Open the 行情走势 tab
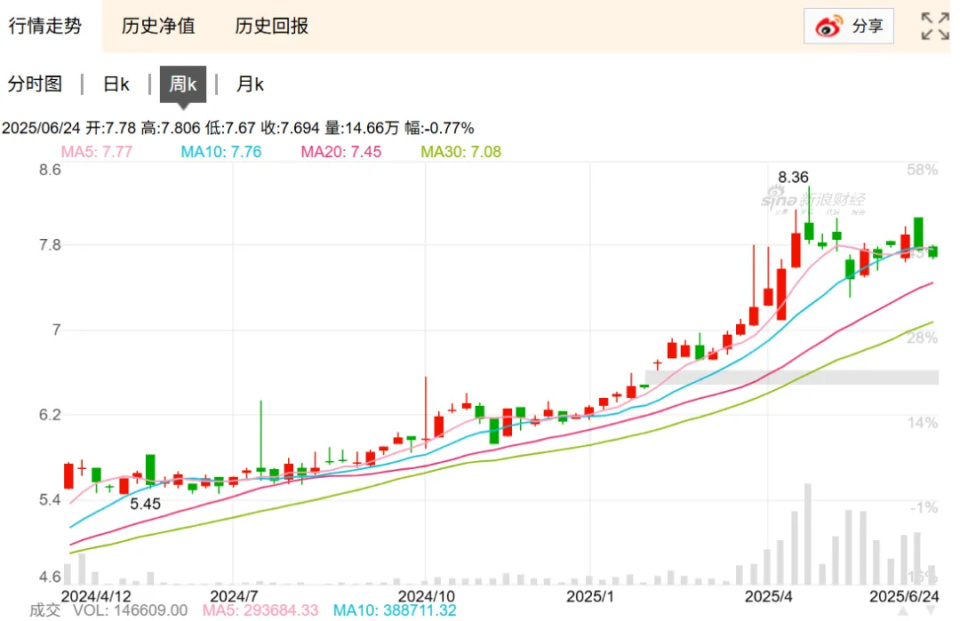 [45, 26]
